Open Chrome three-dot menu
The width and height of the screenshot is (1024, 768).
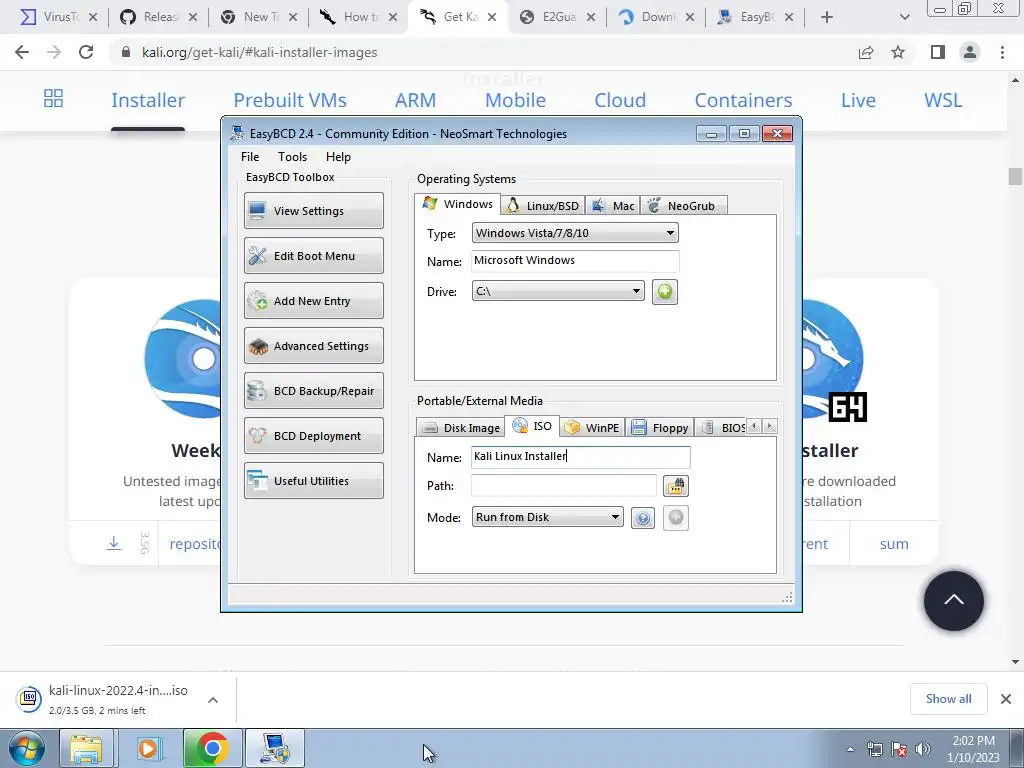click(1002, 52)
